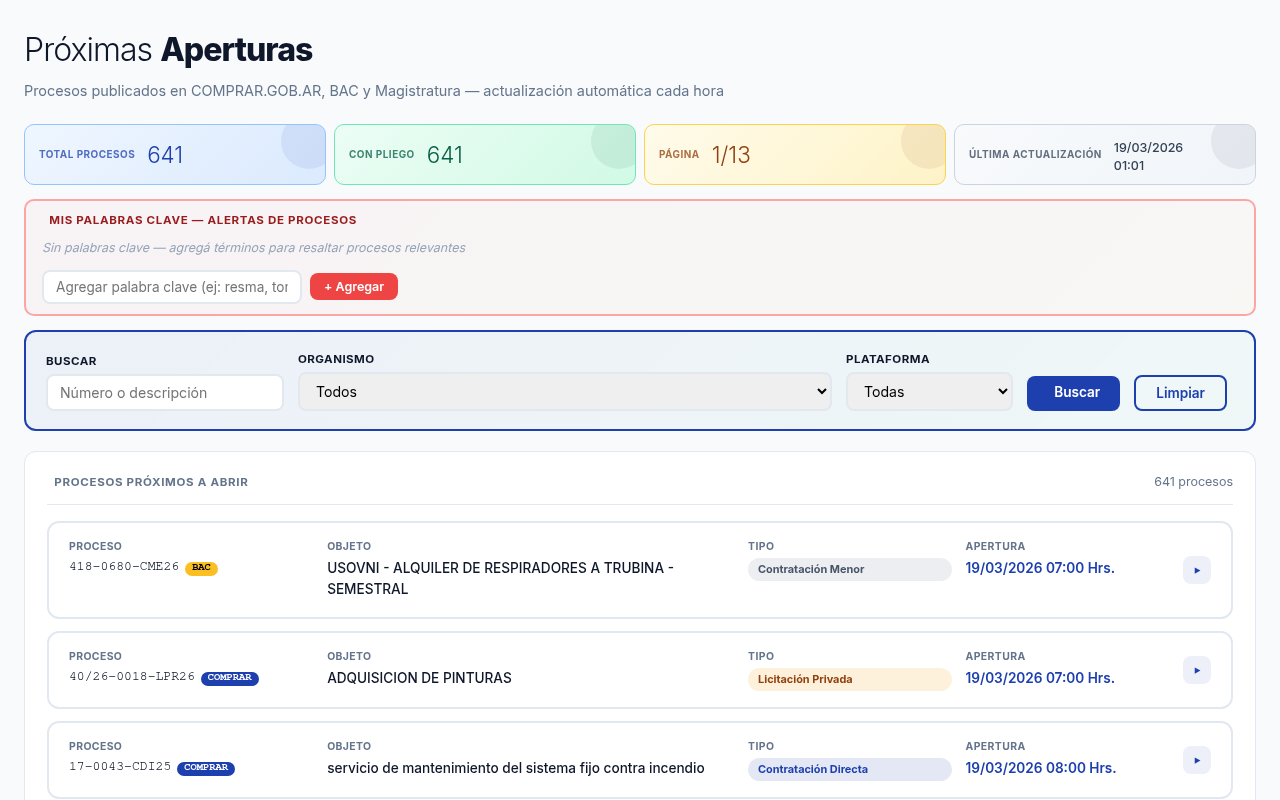Open the contra incendio maintenance process arrow
This screenshot has width=1280, height=800.
pos(1197,760)
